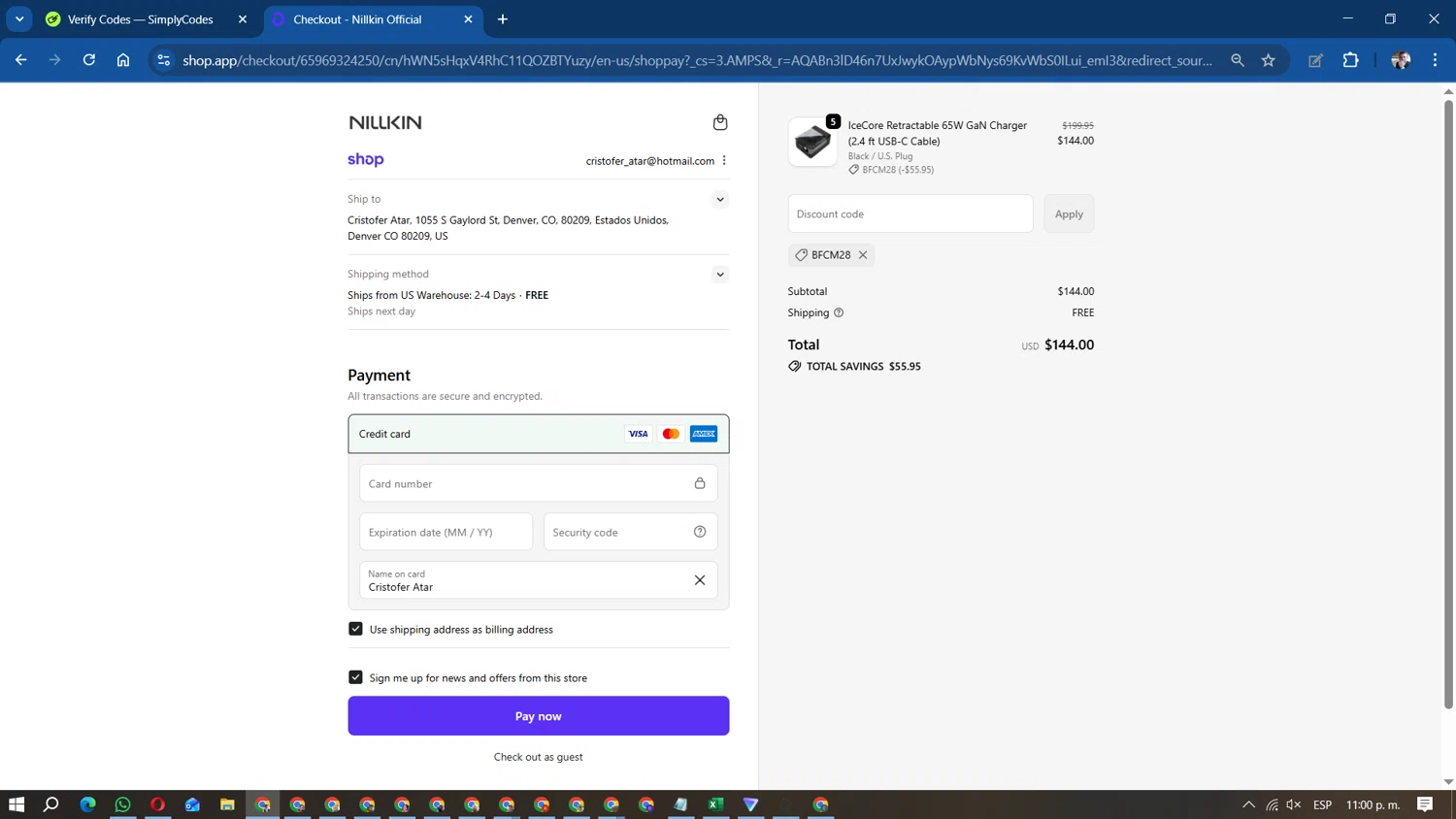The image size is (1456, 819).
Task: Click Check out as guest link
Action: 538,757
